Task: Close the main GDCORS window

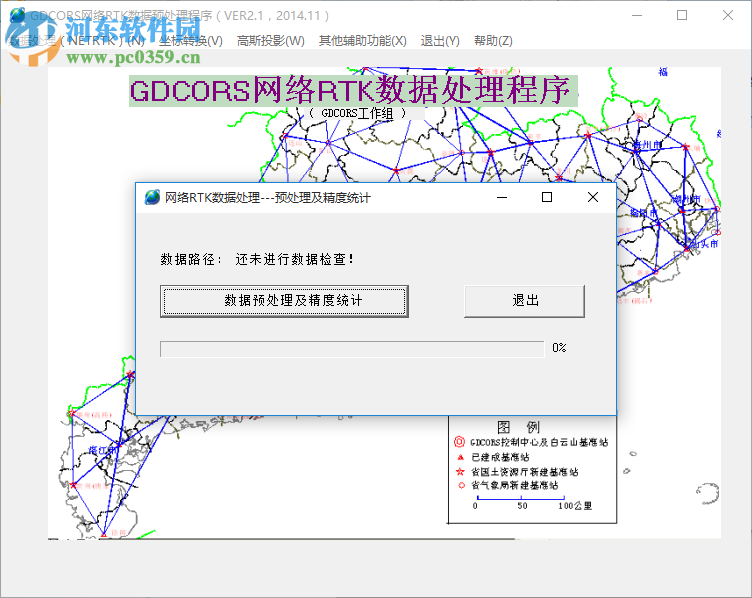Action: pyautogui.click(x=728, y=15)
